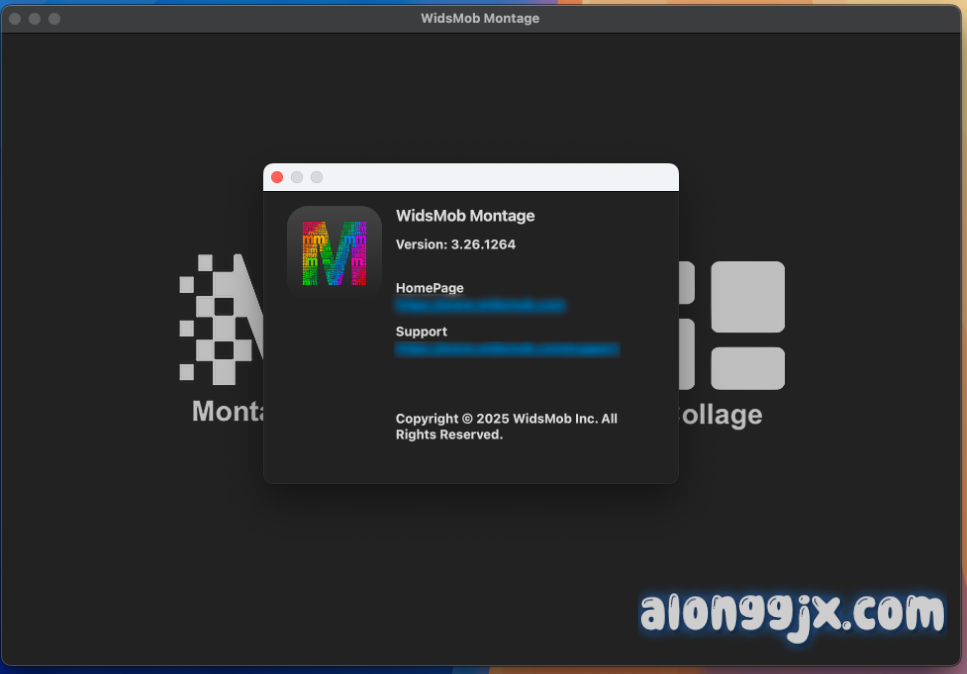The image size is (967, 674).
Task: Zoom the main WidsMob Montage window
Action: 54,19
